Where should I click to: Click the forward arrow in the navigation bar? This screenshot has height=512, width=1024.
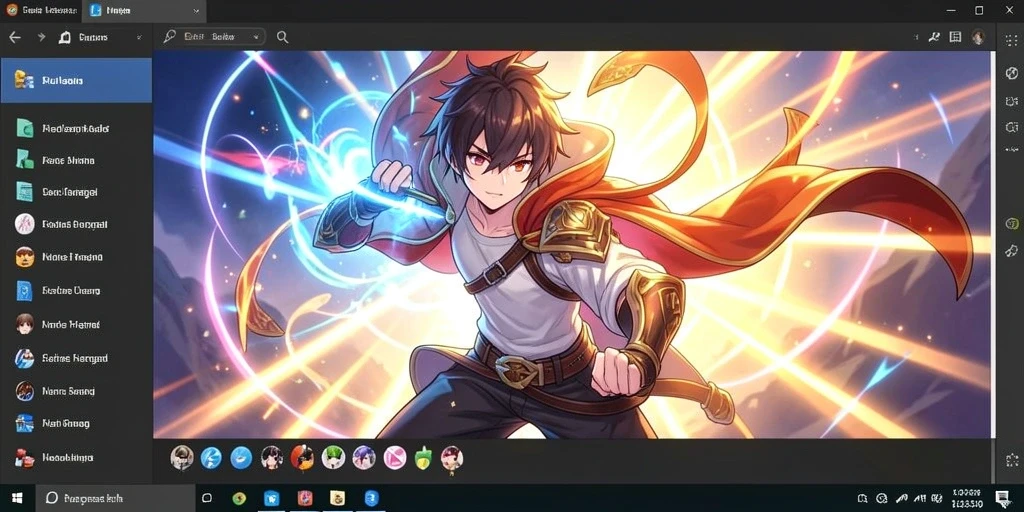[x=41, y=37]
